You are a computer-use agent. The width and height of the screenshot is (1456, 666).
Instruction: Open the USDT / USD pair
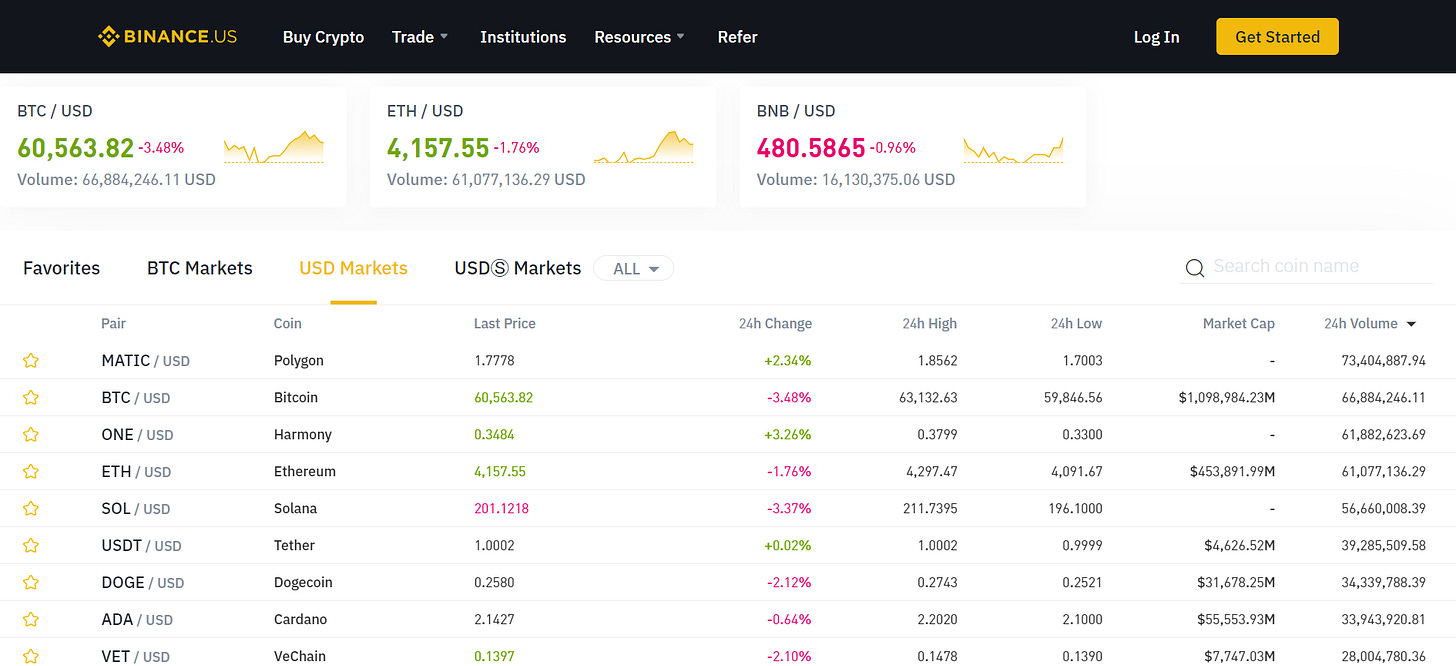[141, 545]
